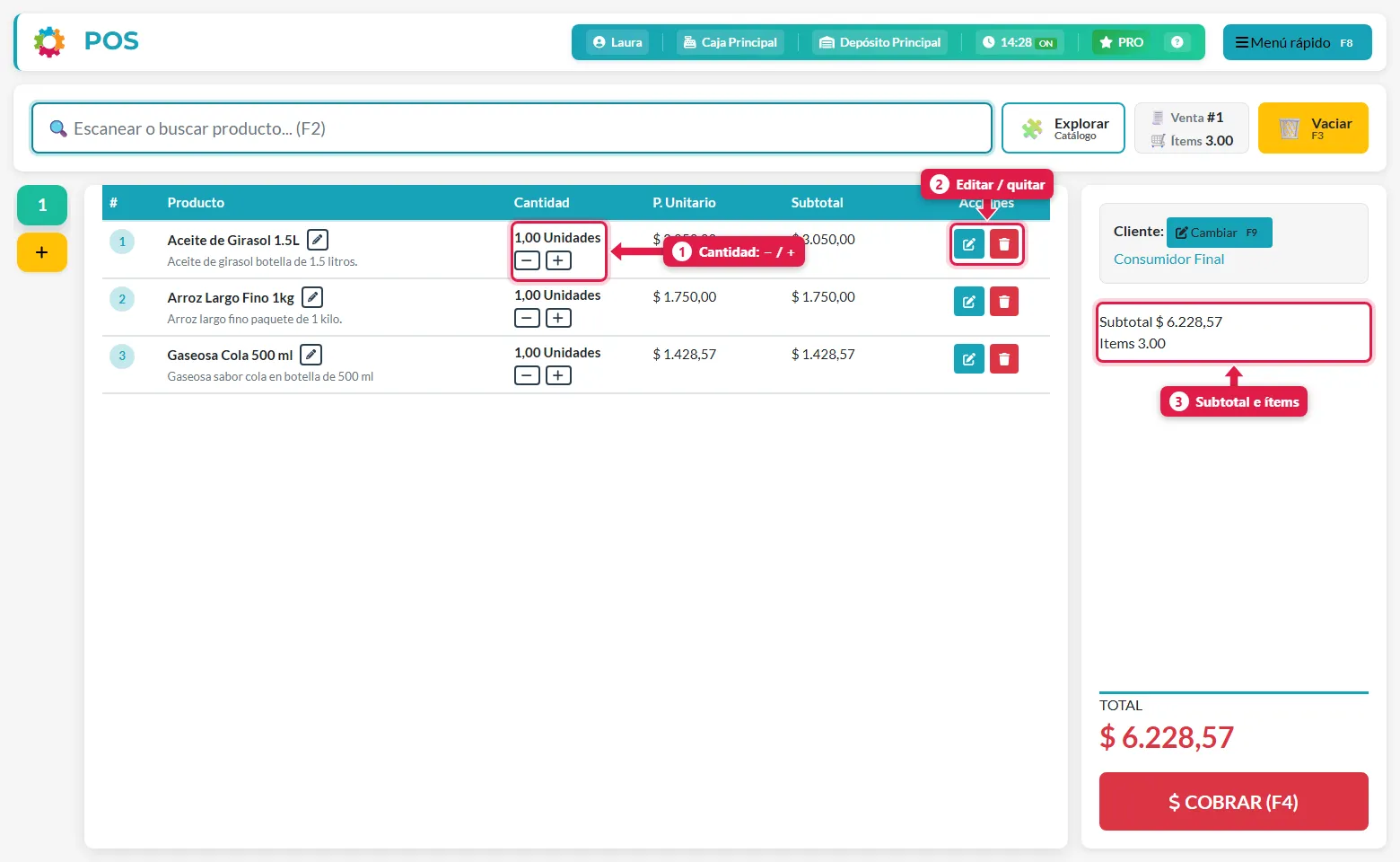1400x862 pixels.
Task: Click the pencil icon next to Aceite de Girasol 1.5L
Action: (318, 240)
